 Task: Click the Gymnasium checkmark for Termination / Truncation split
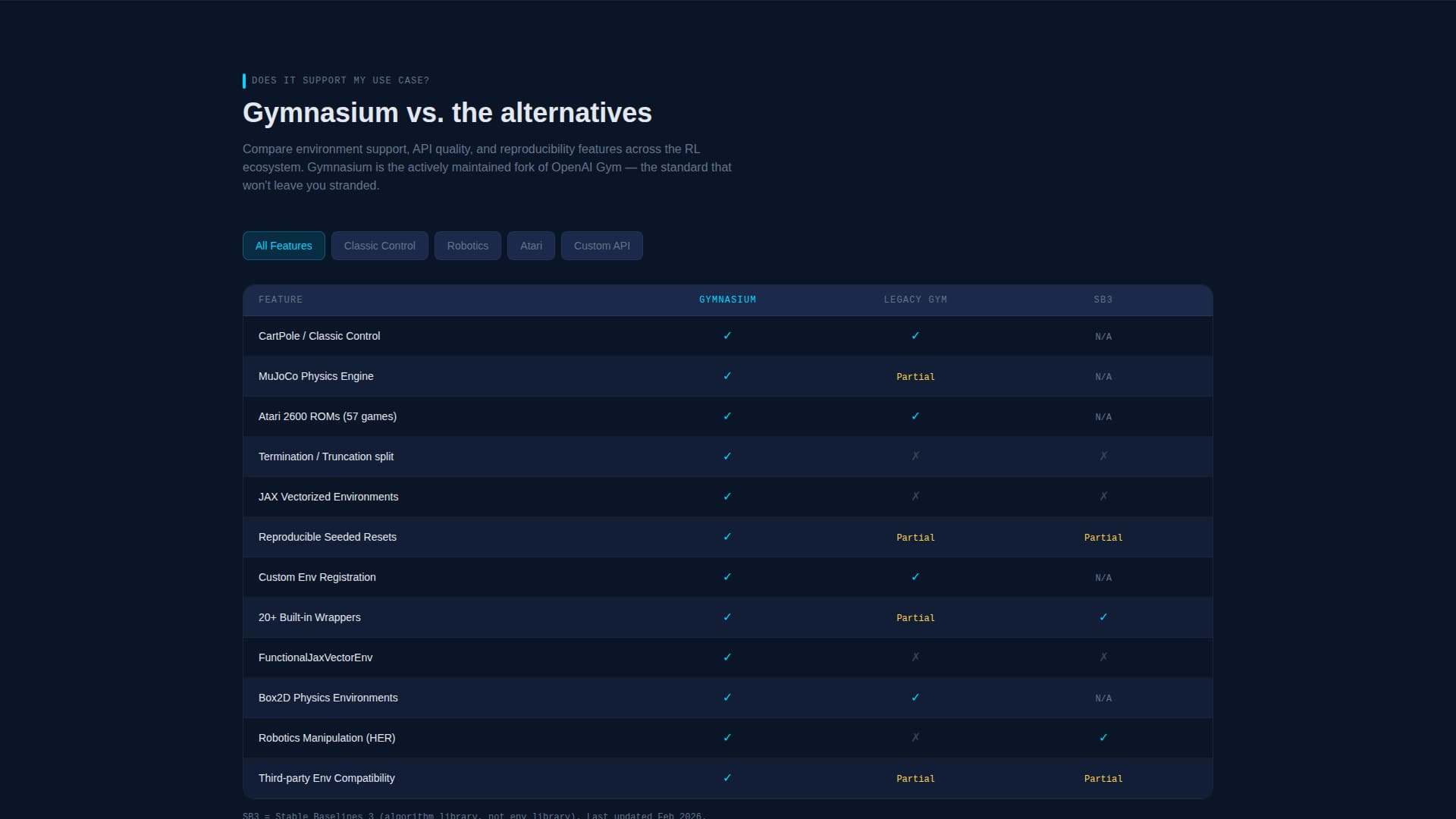[727, 457]
